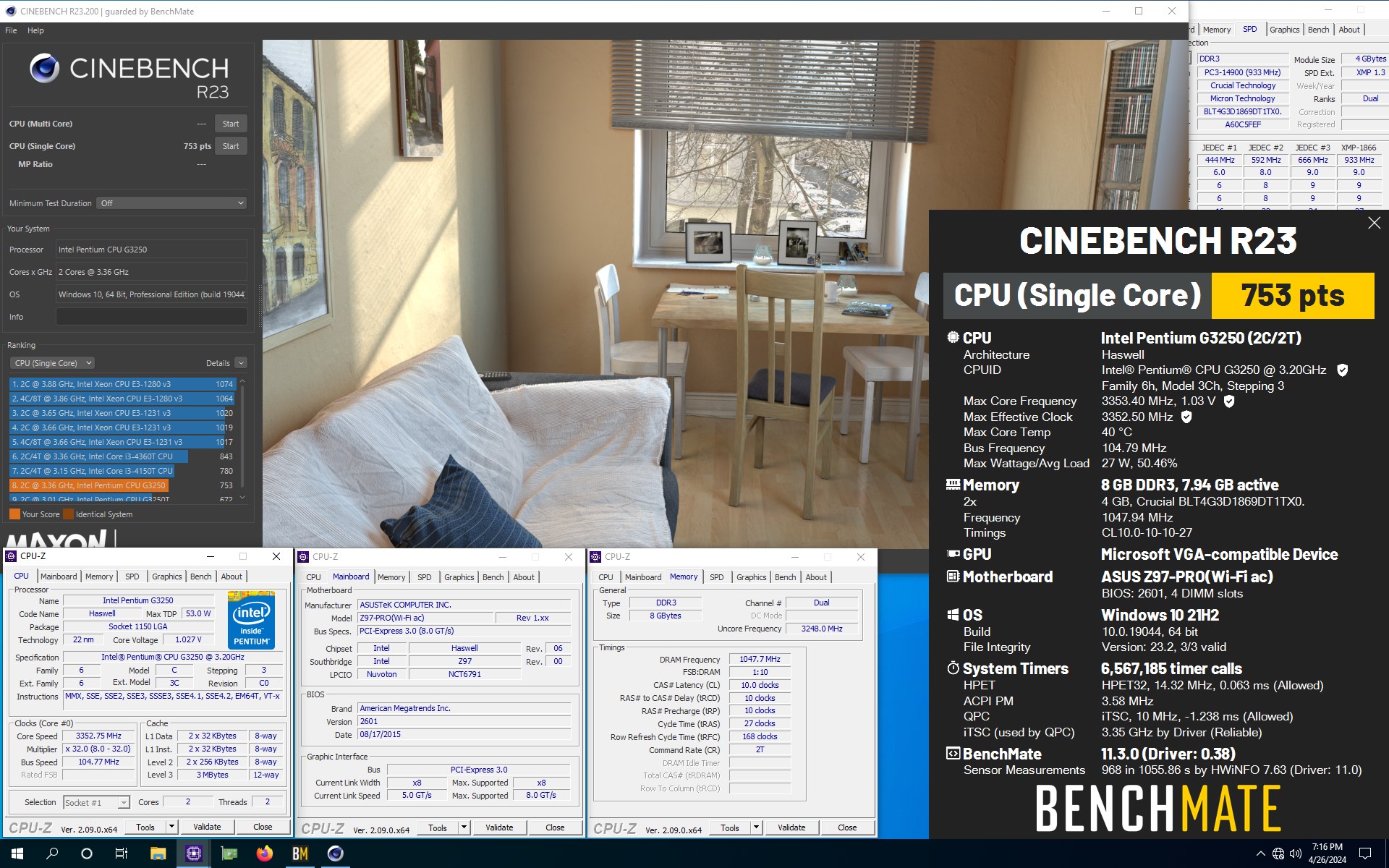Image resolution: width=1389 pixels, height=868 pixels.
Task: Click CPU-Z icon in Memory window title
Action: pyautogui.click(x=595, y=557)
